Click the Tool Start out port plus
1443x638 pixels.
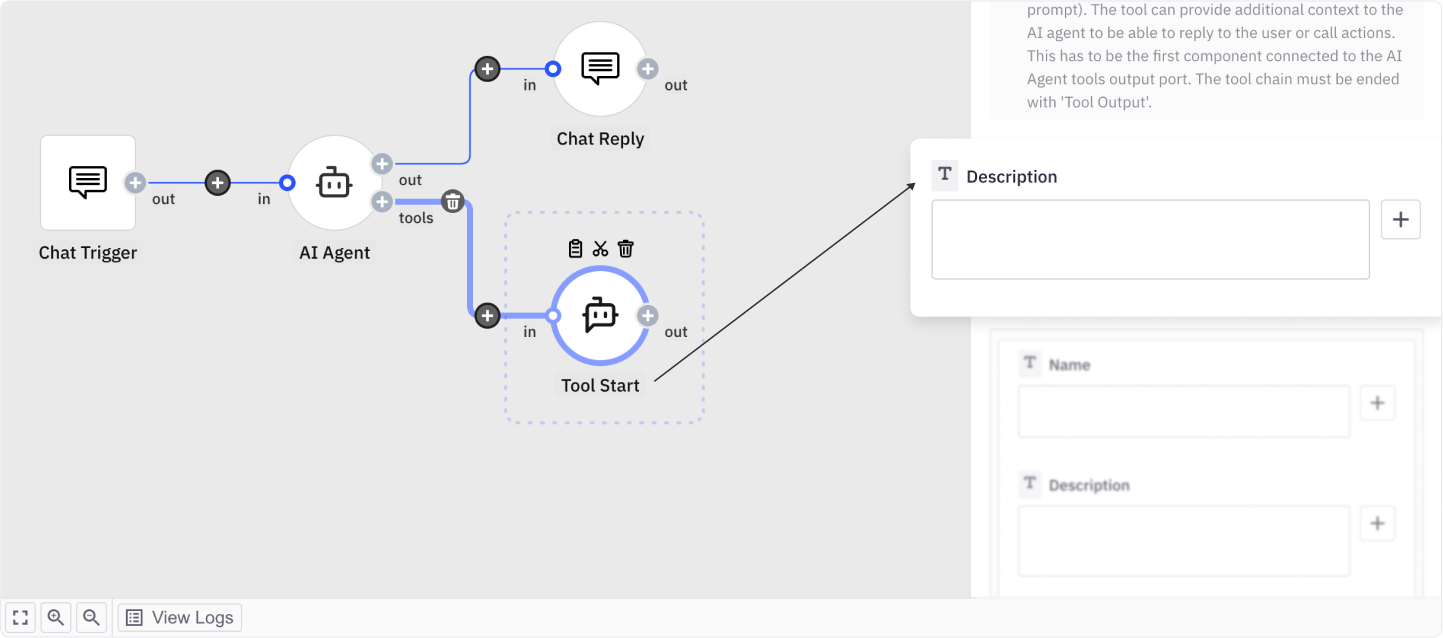tap(648, 316)
